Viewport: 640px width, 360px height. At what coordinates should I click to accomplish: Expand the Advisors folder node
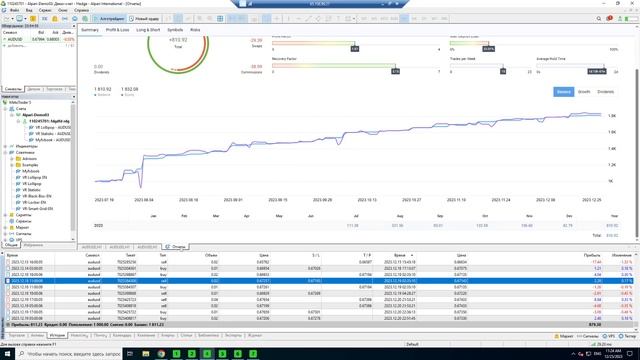pyautogui.click(x=12, y=159)
